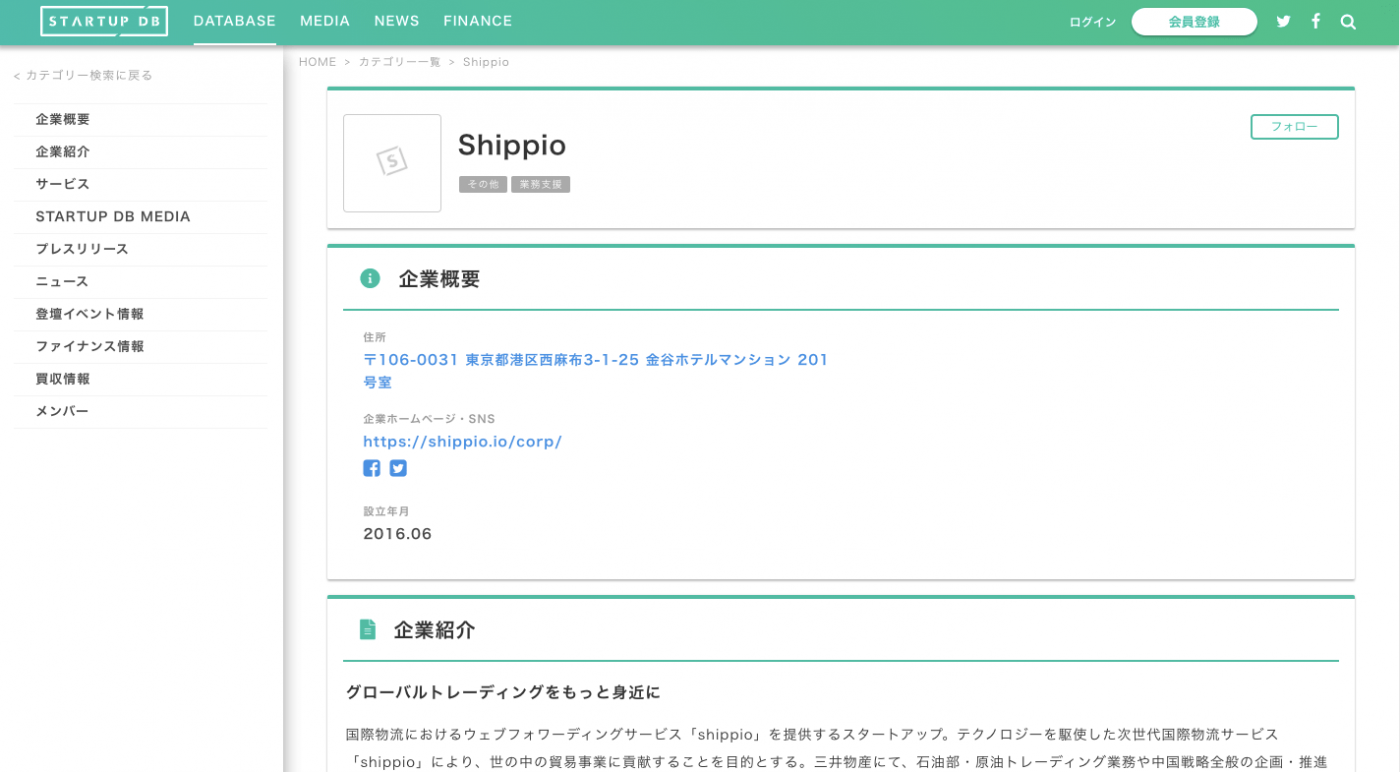Screen dimensions: 1400x772
Task: Click the STARTUP DB logo
Action: [x=104, y=21]
